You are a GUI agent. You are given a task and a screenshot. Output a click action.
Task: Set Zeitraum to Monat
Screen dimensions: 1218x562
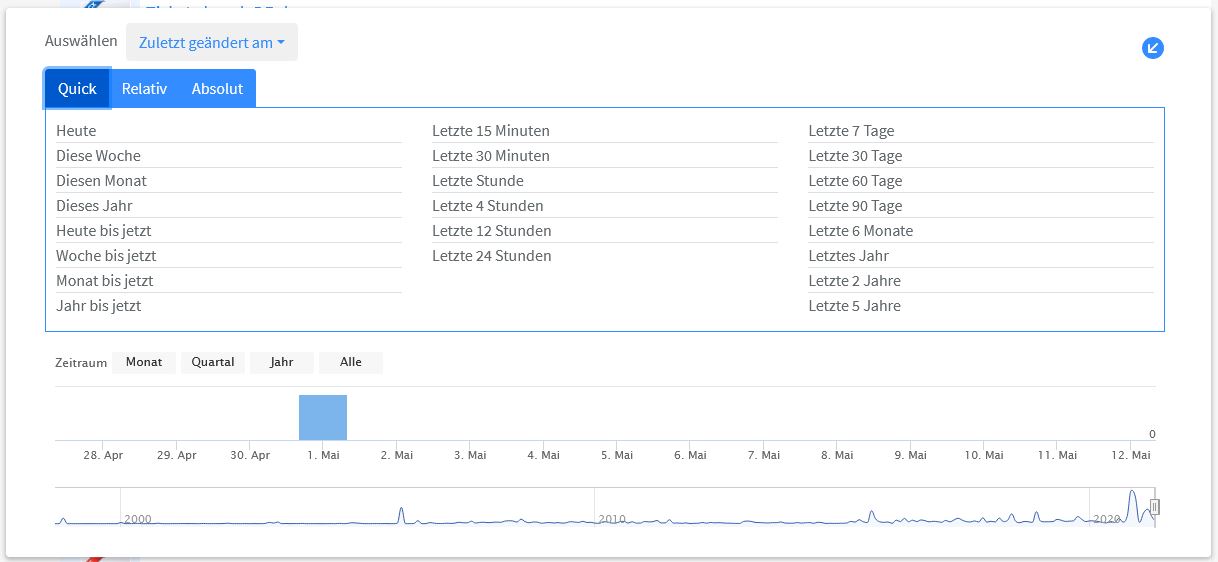(x=144, y=362)
